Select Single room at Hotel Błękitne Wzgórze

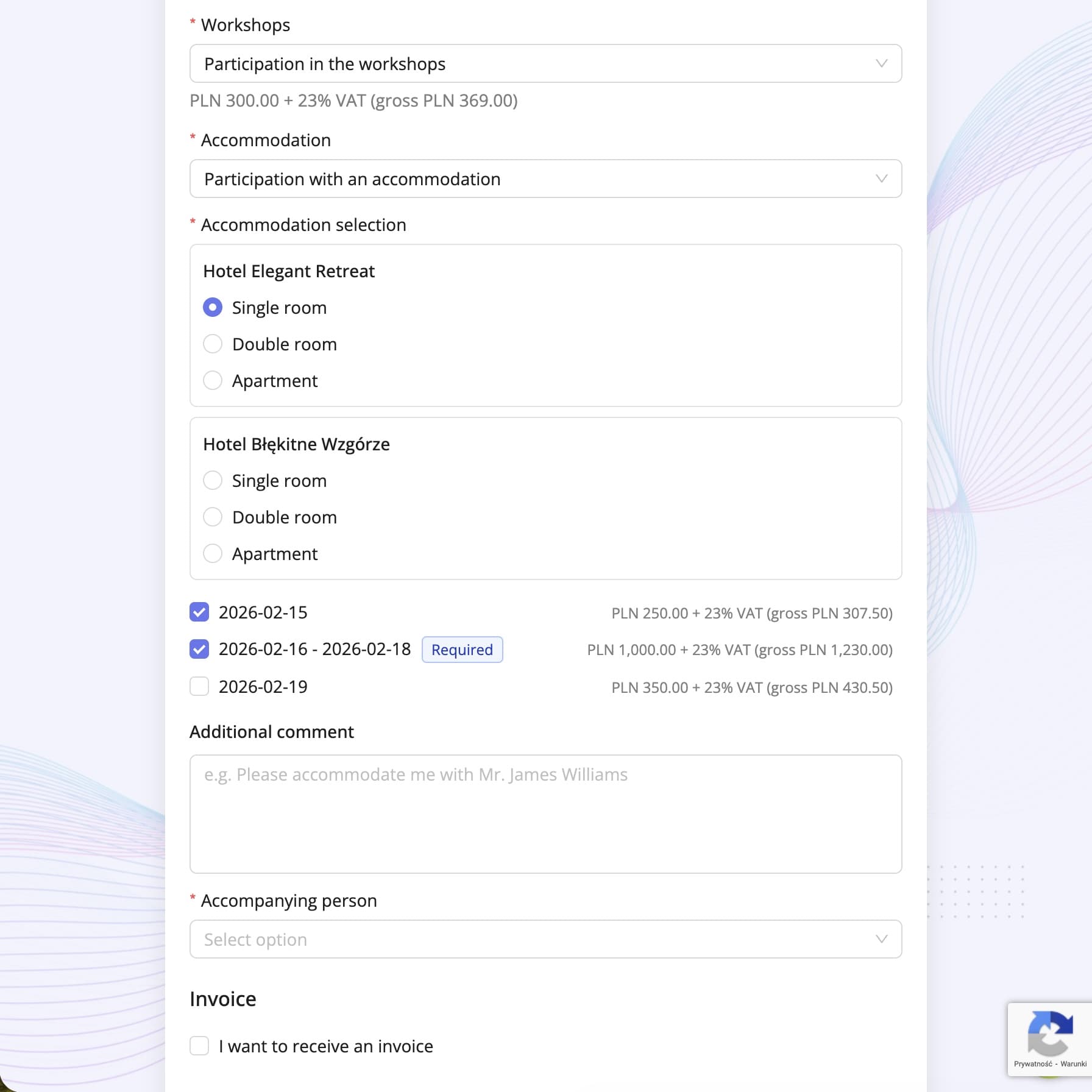[x=213, y=480]
